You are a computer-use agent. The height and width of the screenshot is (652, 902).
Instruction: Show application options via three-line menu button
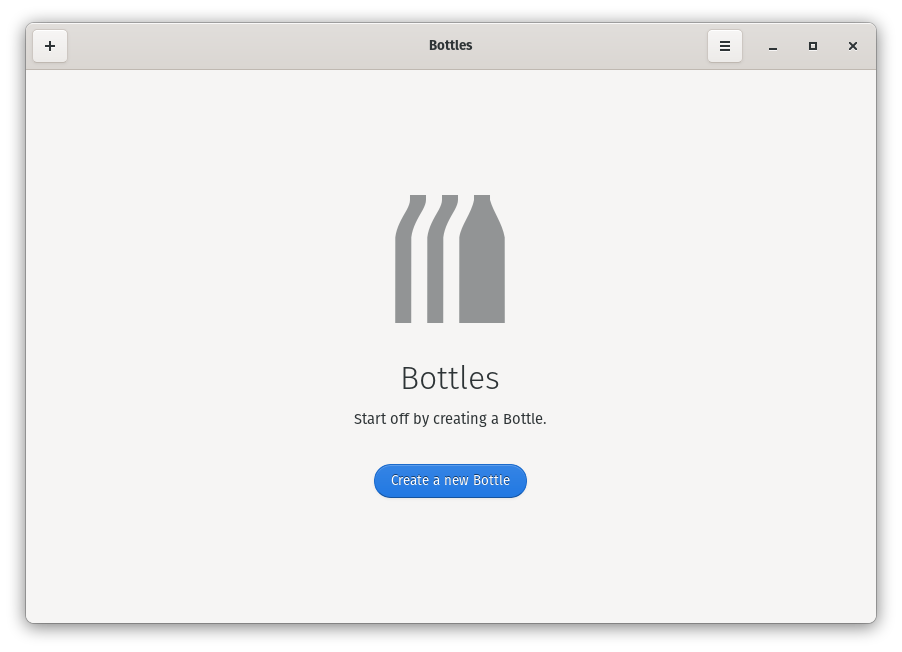coord(725,46)
